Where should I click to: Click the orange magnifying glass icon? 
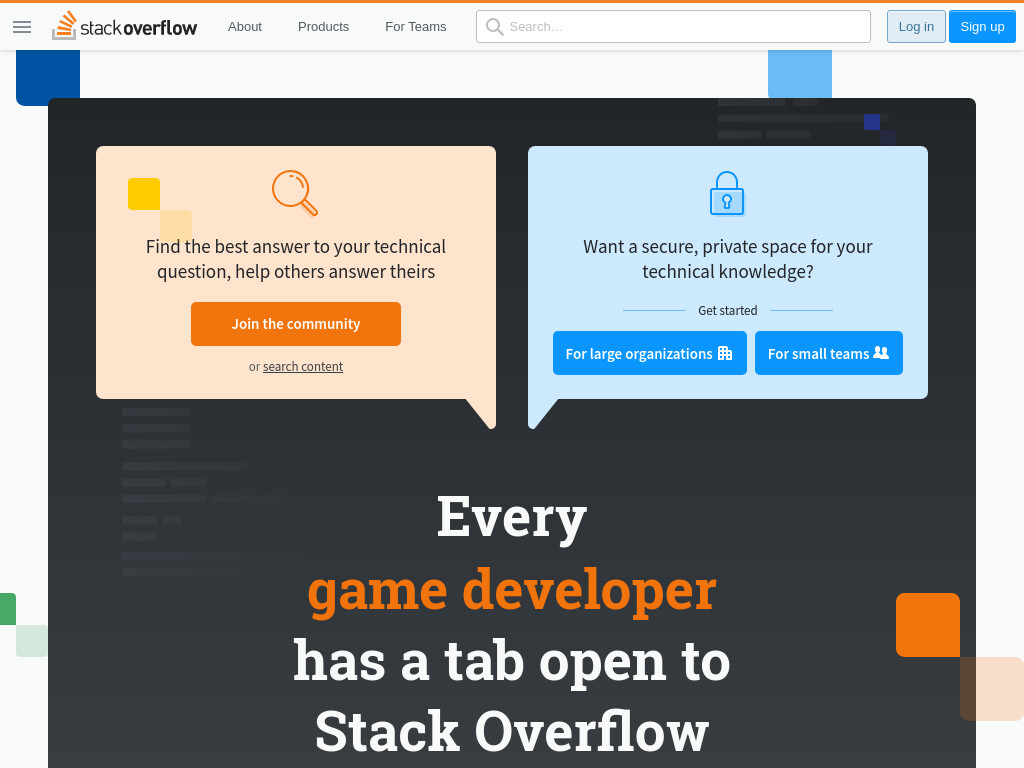(295, 193)
